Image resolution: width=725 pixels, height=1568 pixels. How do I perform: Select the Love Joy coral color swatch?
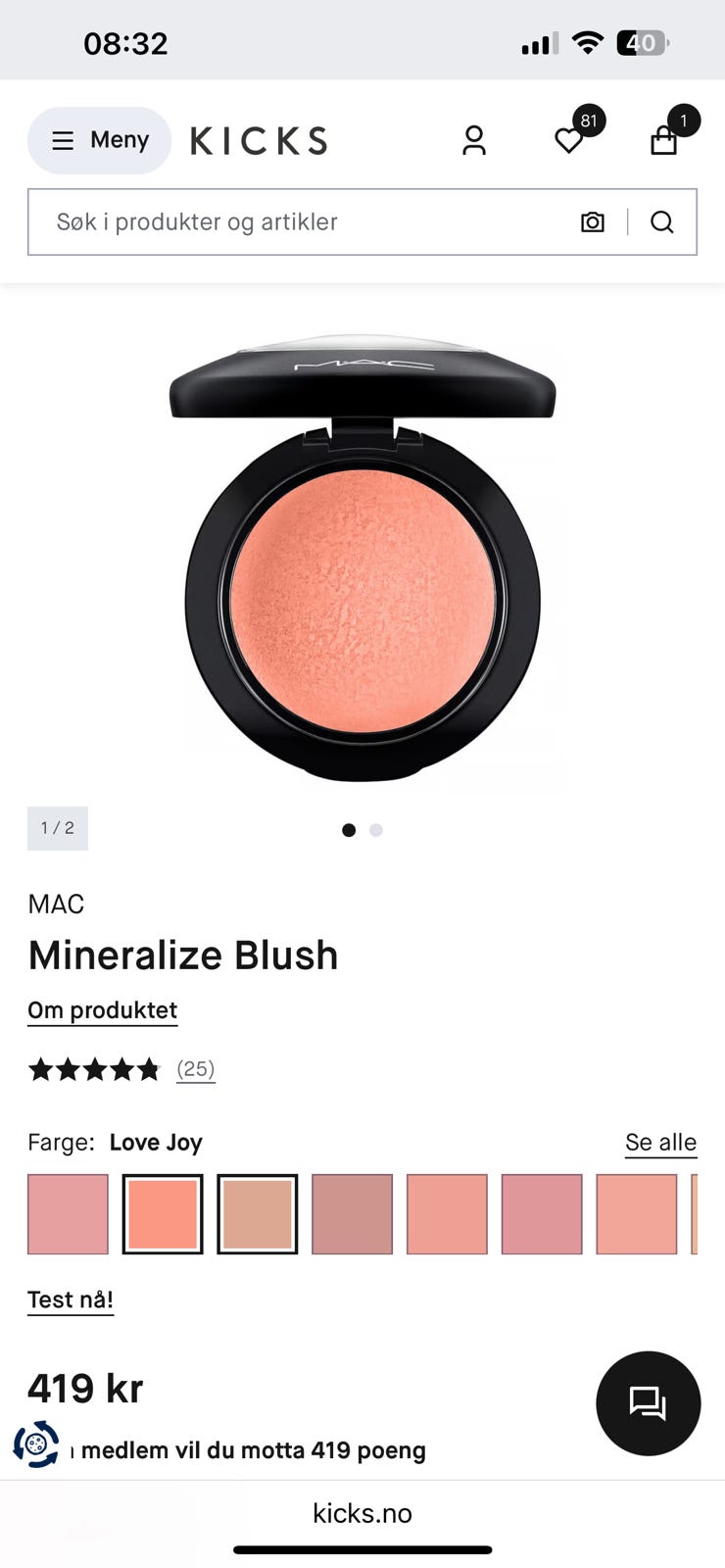tap(163, 1214)
